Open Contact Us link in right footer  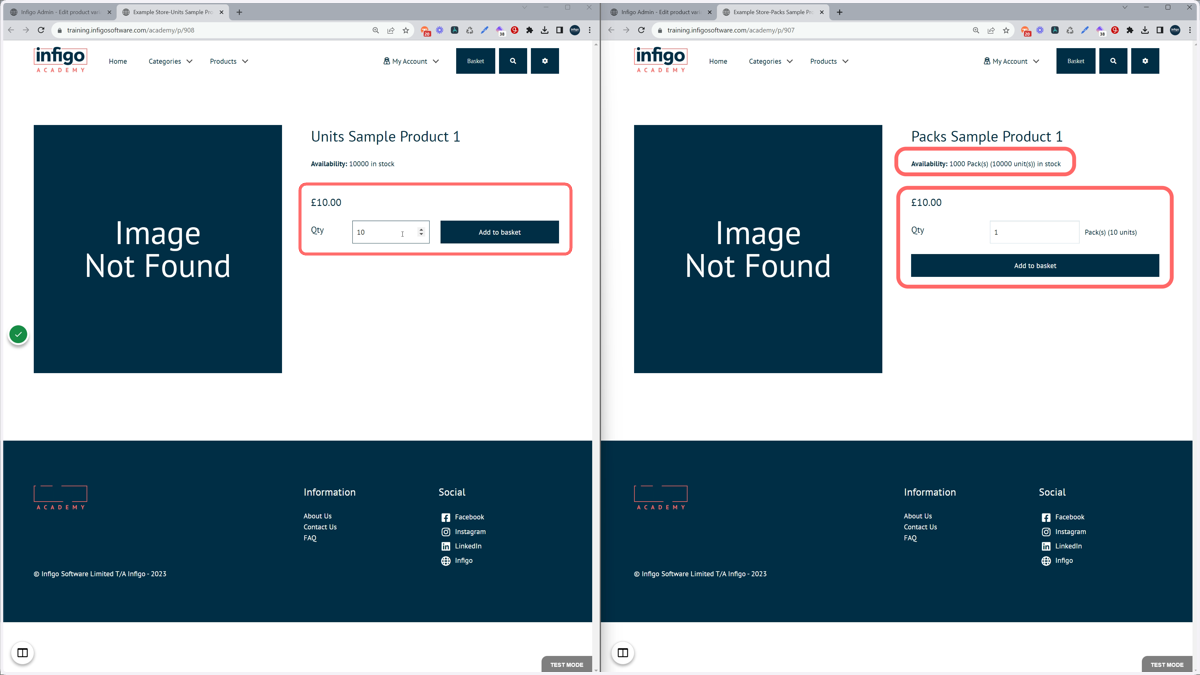pyautogui.click(x=920, y=527)
